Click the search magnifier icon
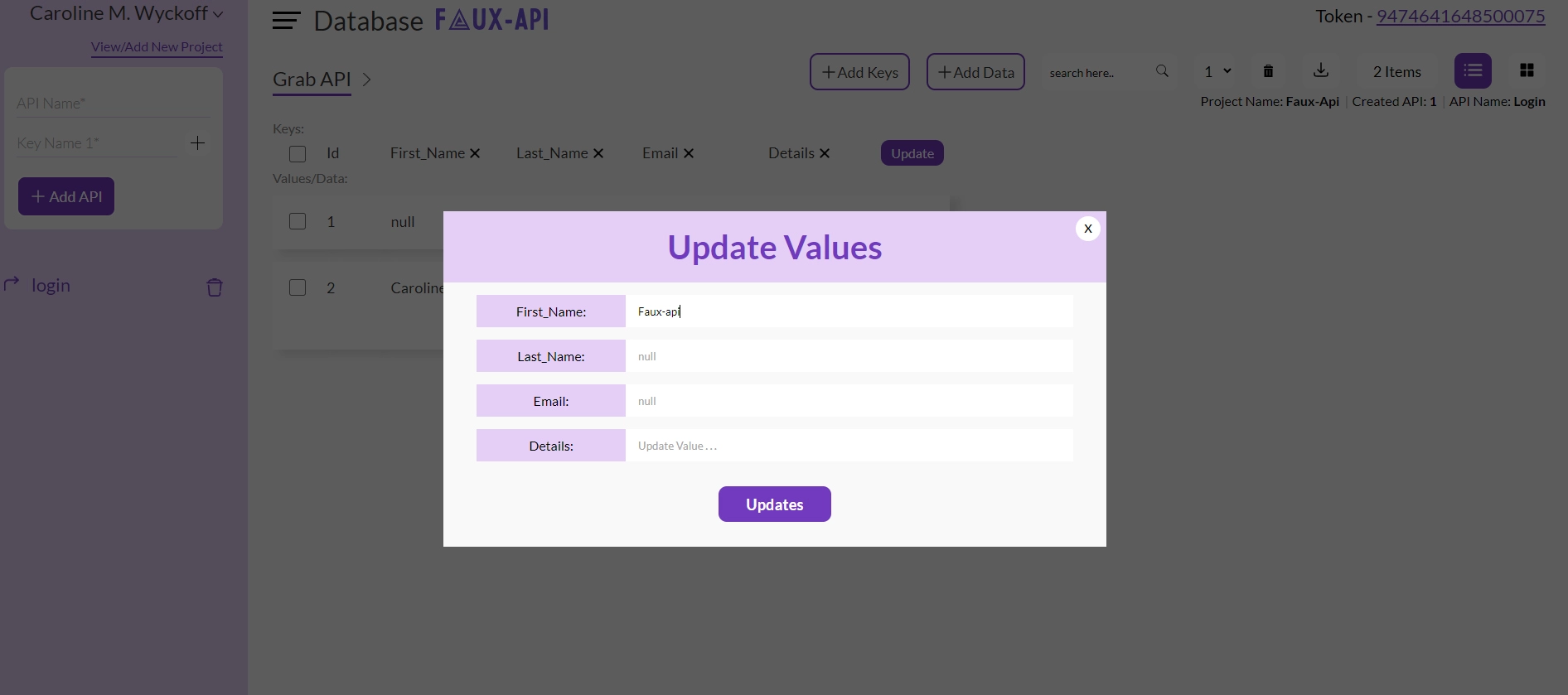 [1162, 72]
